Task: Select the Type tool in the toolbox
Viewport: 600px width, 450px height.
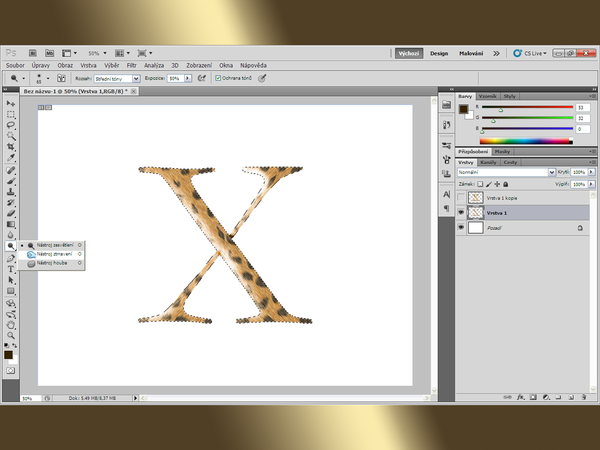Action: (11, 268)
